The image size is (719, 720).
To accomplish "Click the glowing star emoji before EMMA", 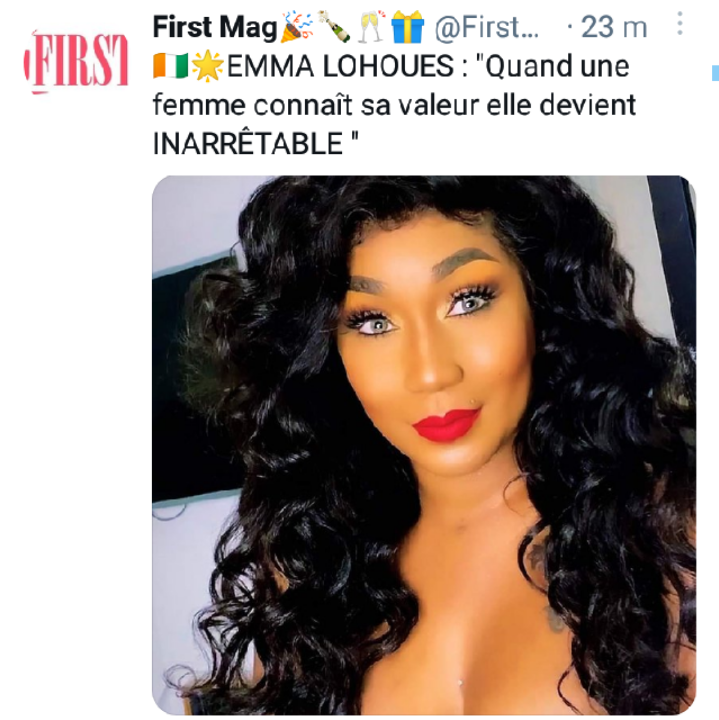I will tap(208, 66).
